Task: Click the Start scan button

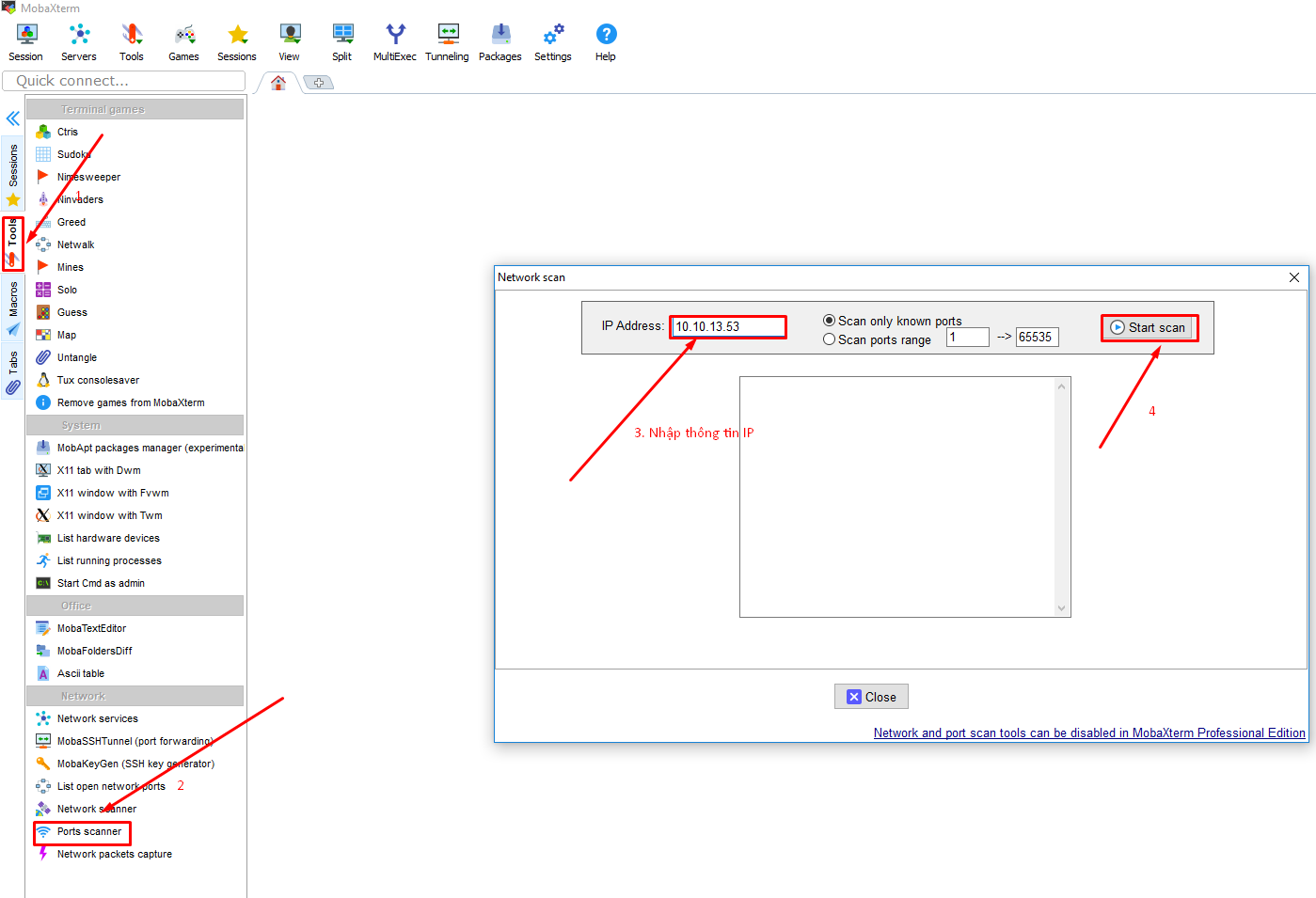Action: 1149,327
